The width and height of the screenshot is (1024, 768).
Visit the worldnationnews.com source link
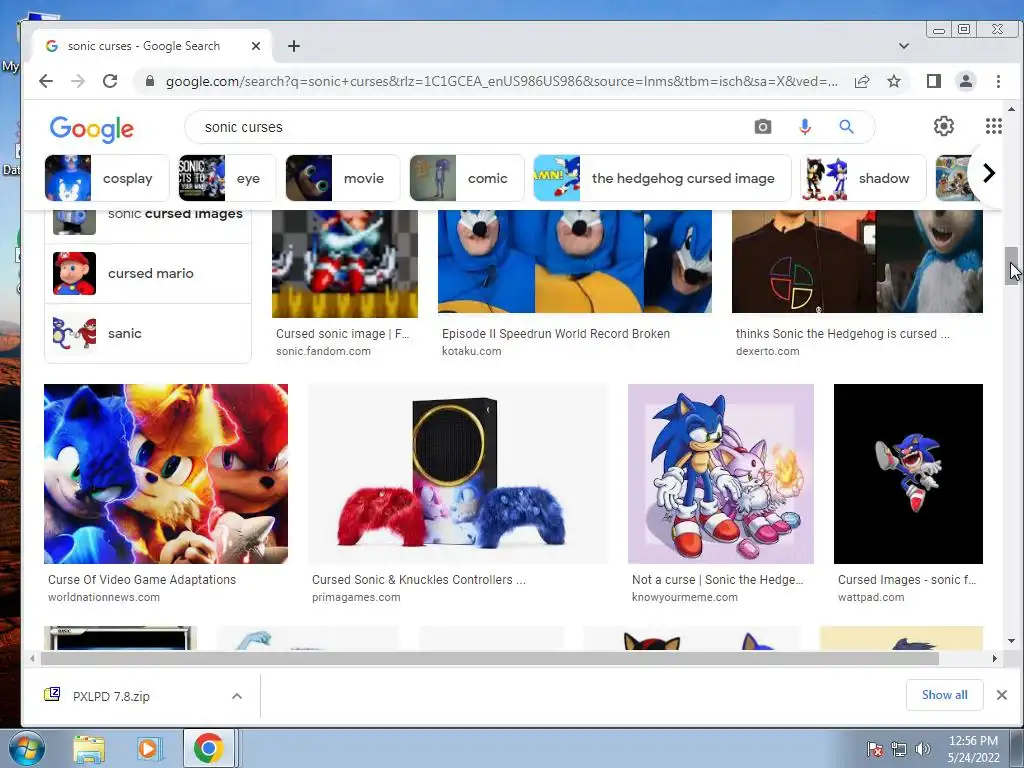pyautogui.click(x=104, y=598)
